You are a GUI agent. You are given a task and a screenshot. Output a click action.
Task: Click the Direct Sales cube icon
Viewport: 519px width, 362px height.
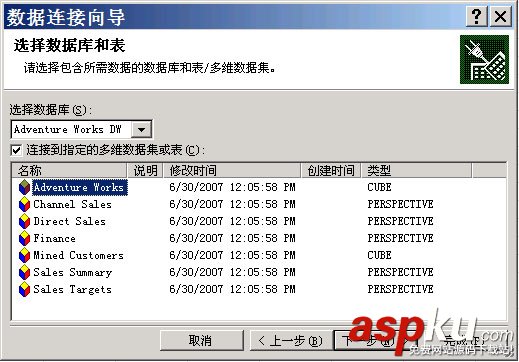[x=24, y=221]
